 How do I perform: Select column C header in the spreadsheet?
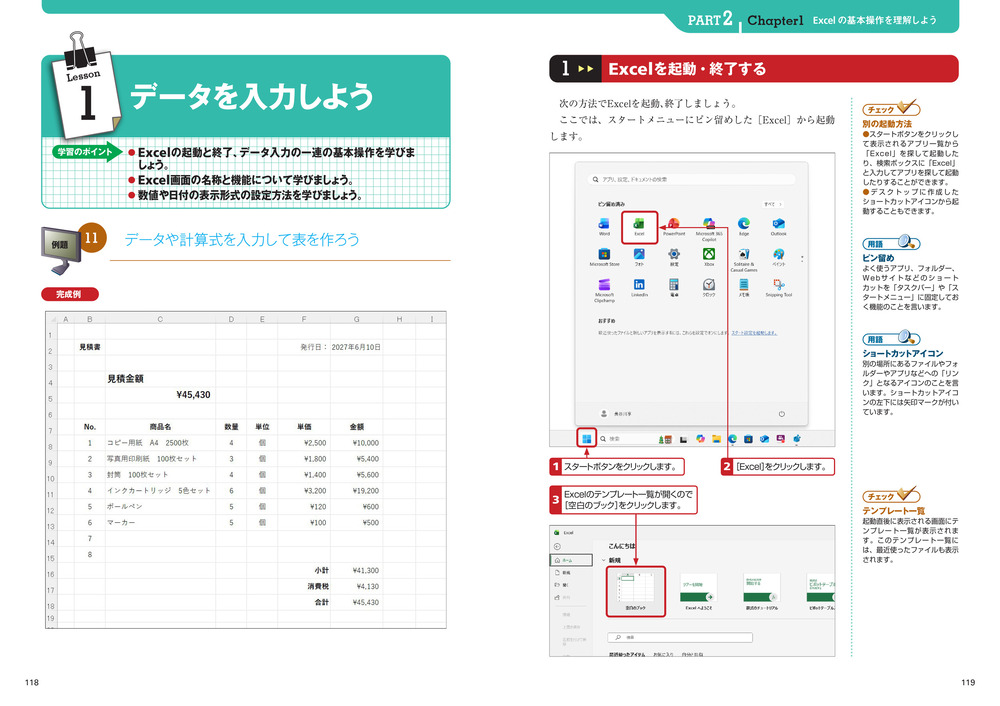pyautogui.click(x=160, y=319)
